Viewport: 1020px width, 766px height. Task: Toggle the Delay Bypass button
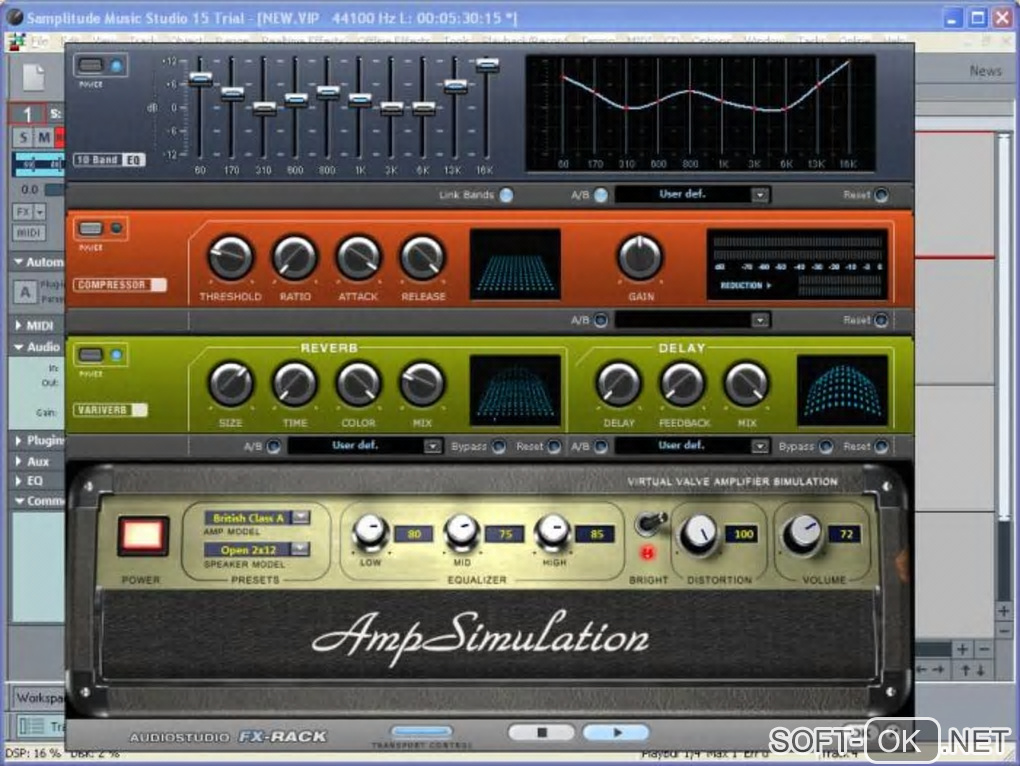coord(826,446)
